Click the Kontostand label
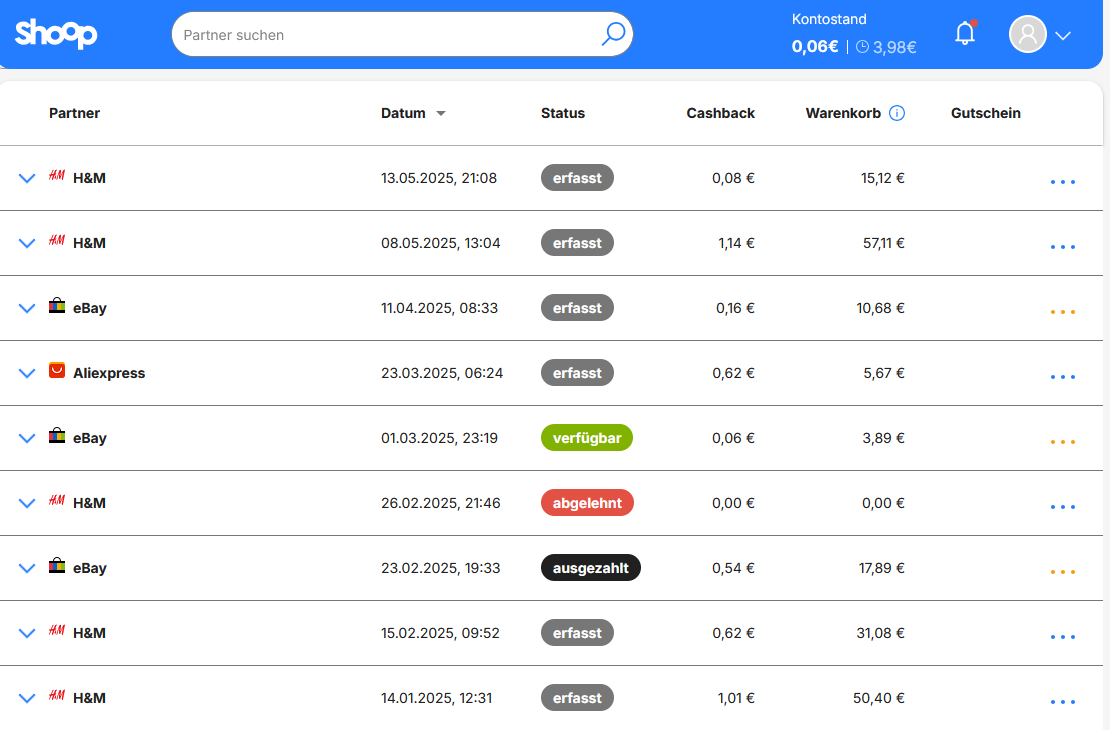Image resolution: width=1110 pixels, height=730 pixels. click(829, 19)
